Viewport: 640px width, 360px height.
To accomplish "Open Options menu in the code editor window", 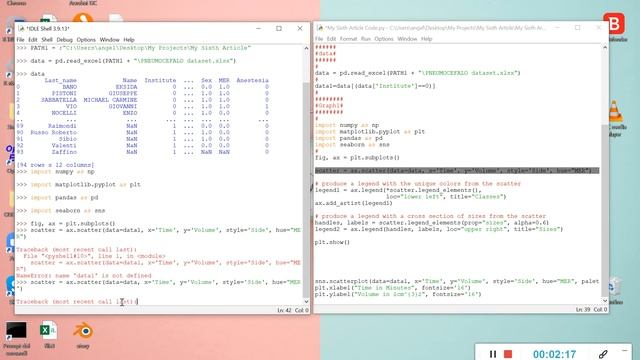I will coord(384,39).
